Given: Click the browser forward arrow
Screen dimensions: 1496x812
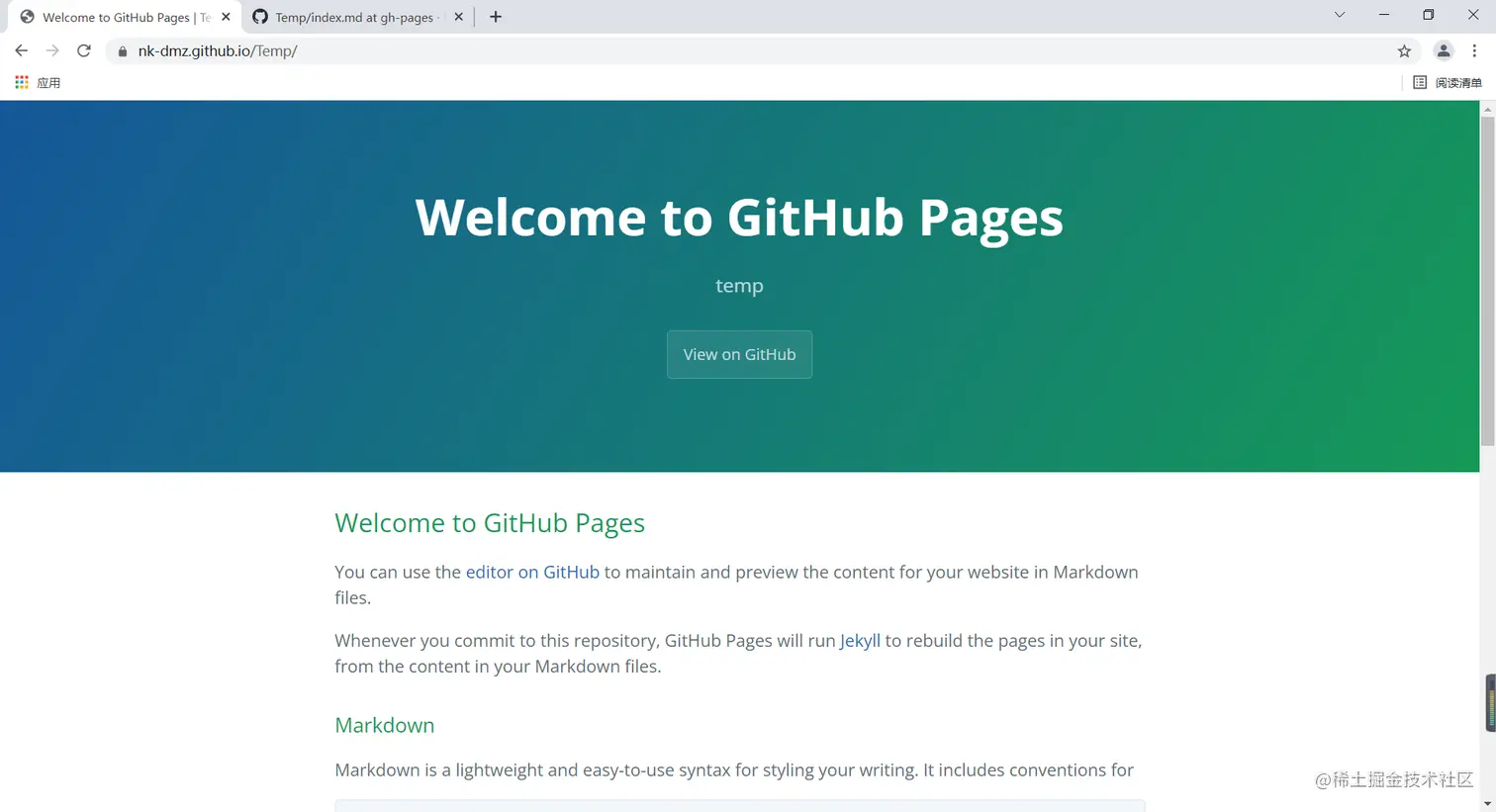Looking at the screenshot, I should click(x=52, y=50).
